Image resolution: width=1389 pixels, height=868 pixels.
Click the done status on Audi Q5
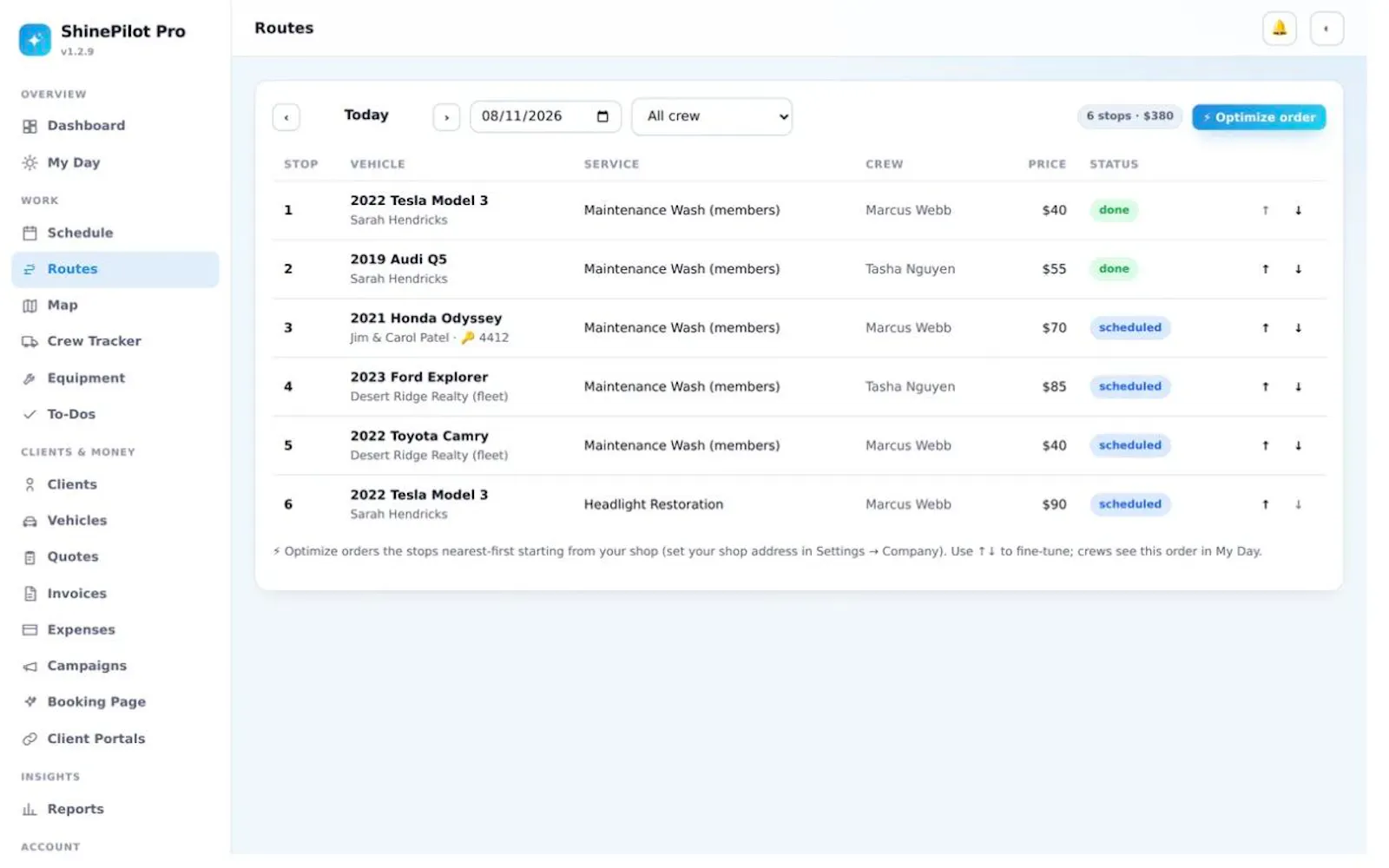coord(1114,269)
